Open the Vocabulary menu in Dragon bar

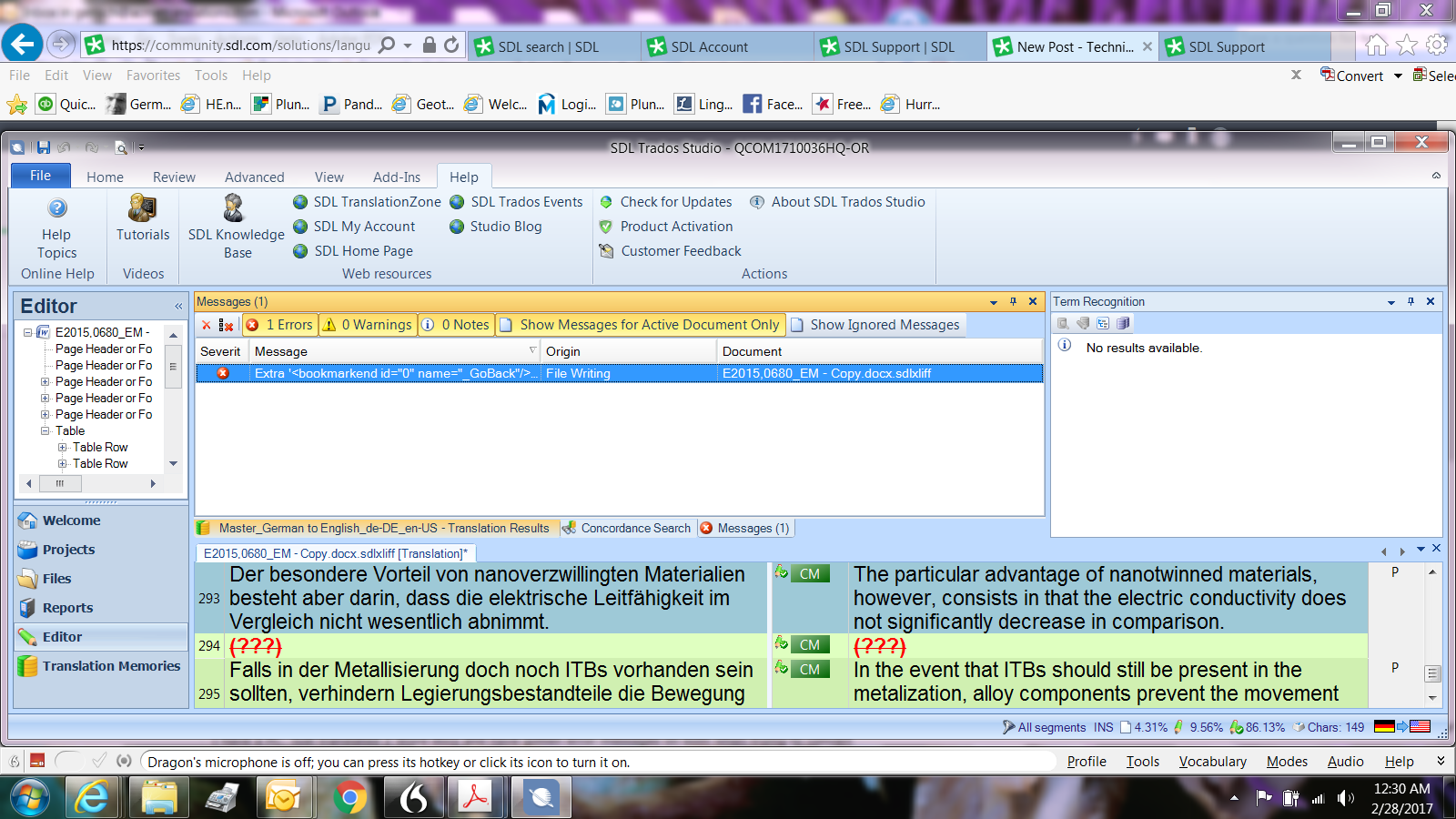pos(1212,761)
